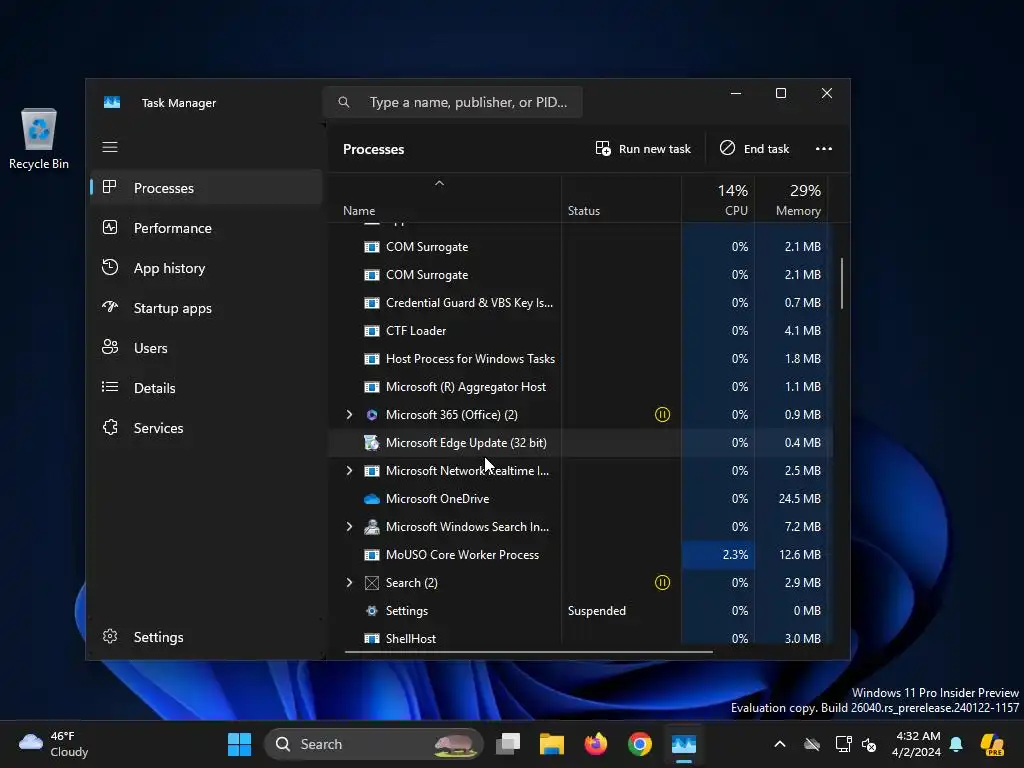Open the Windows Start menu

coord(239,744)
